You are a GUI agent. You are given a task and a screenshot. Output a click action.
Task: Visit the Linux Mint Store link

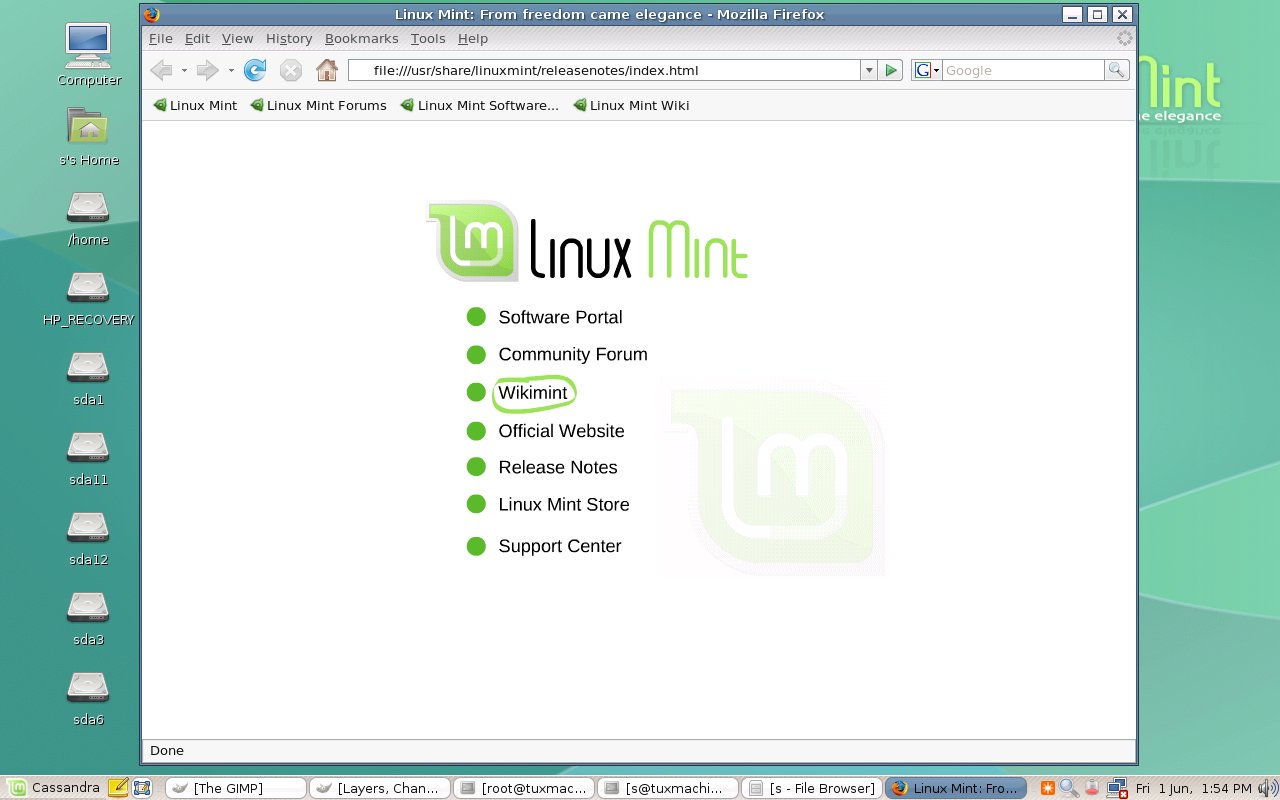click(564, 505)
